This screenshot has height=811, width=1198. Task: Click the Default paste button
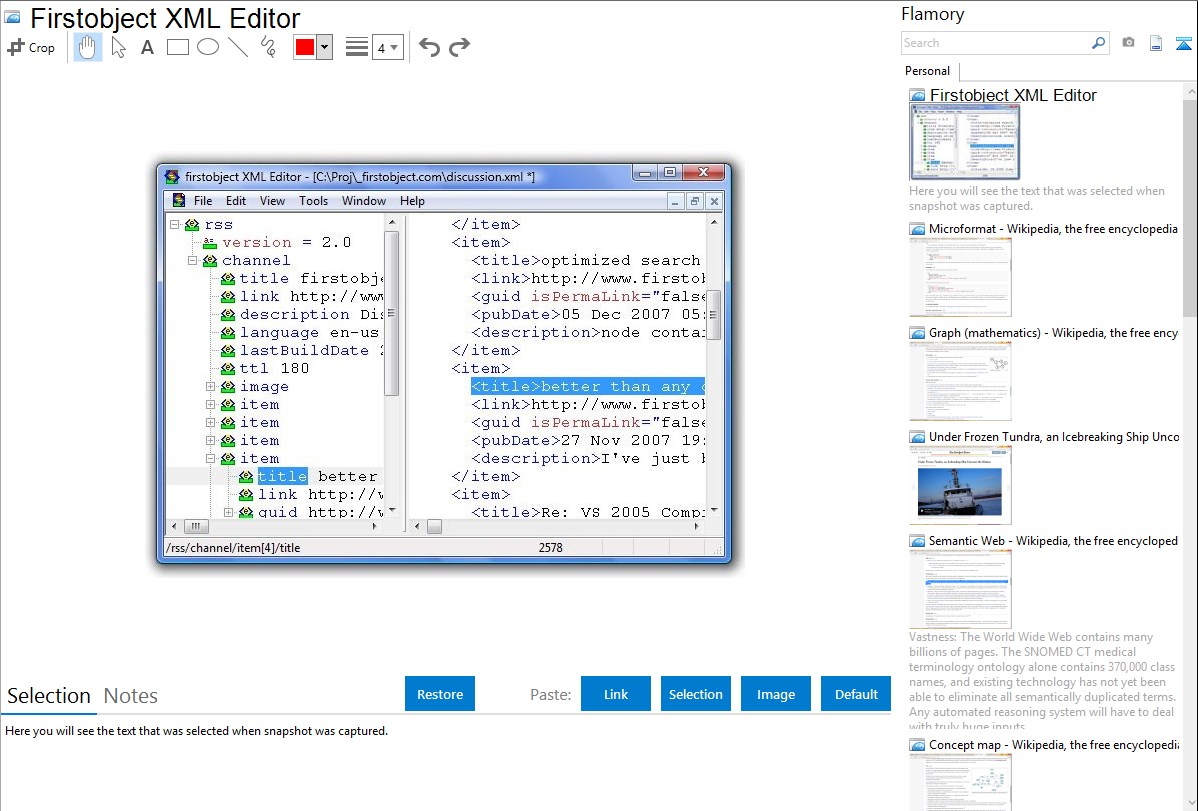(856, 694)
